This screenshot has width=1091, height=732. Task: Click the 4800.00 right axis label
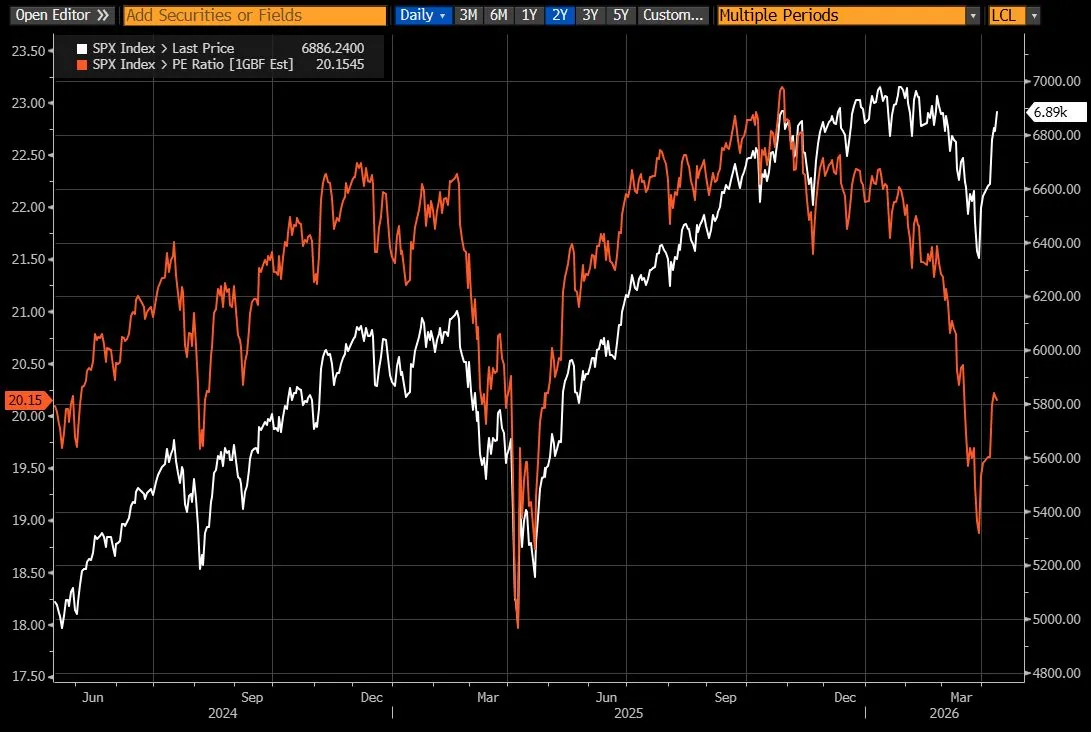pos(1057,673)
